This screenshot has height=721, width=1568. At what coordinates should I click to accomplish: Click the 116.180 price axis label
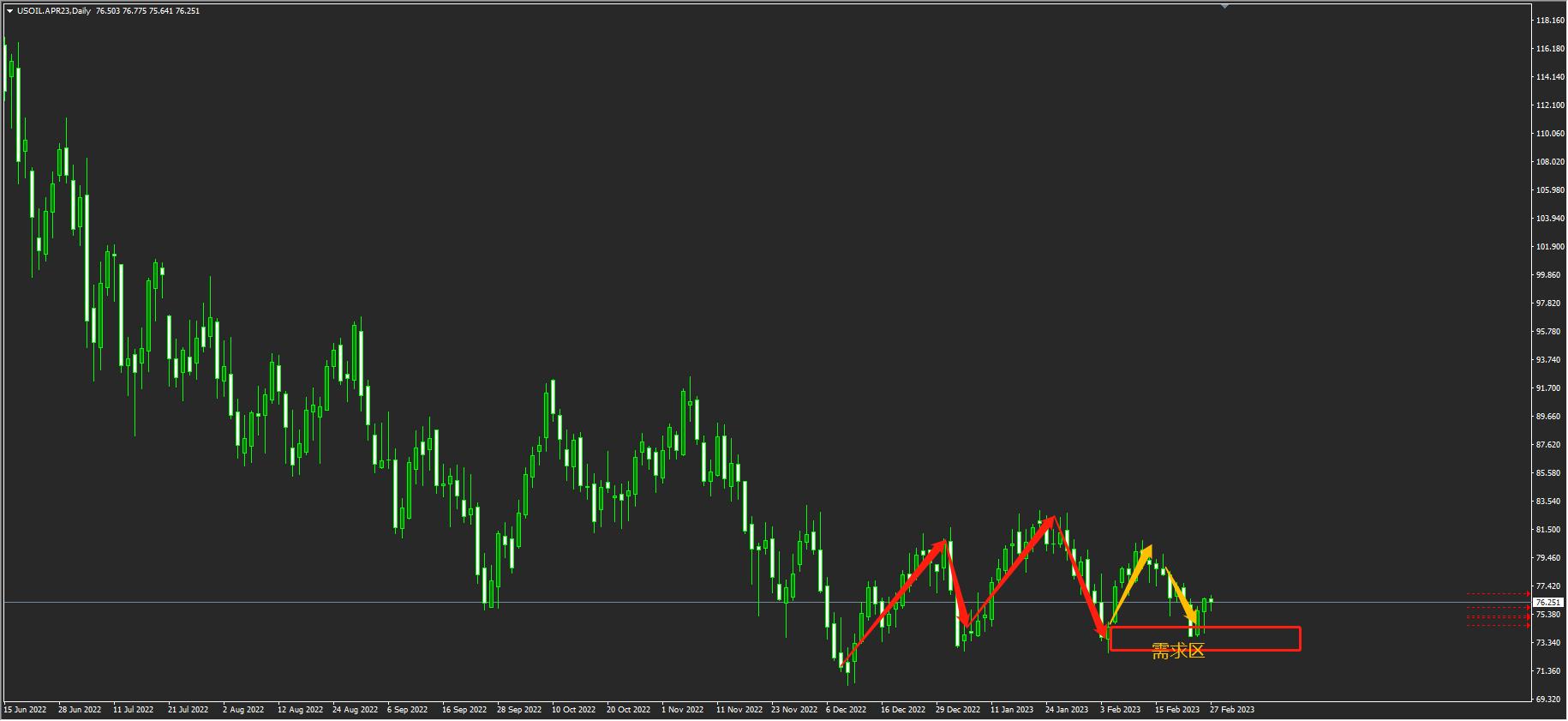click(x=1549, y=49)
